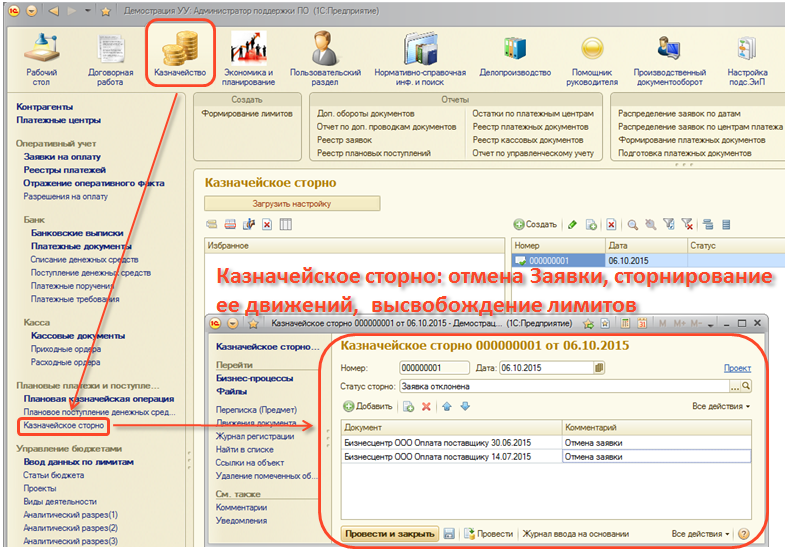787x557 pixels.
Task: Click the green Создать button in list toolbar
Action: (x=535, y=225)
